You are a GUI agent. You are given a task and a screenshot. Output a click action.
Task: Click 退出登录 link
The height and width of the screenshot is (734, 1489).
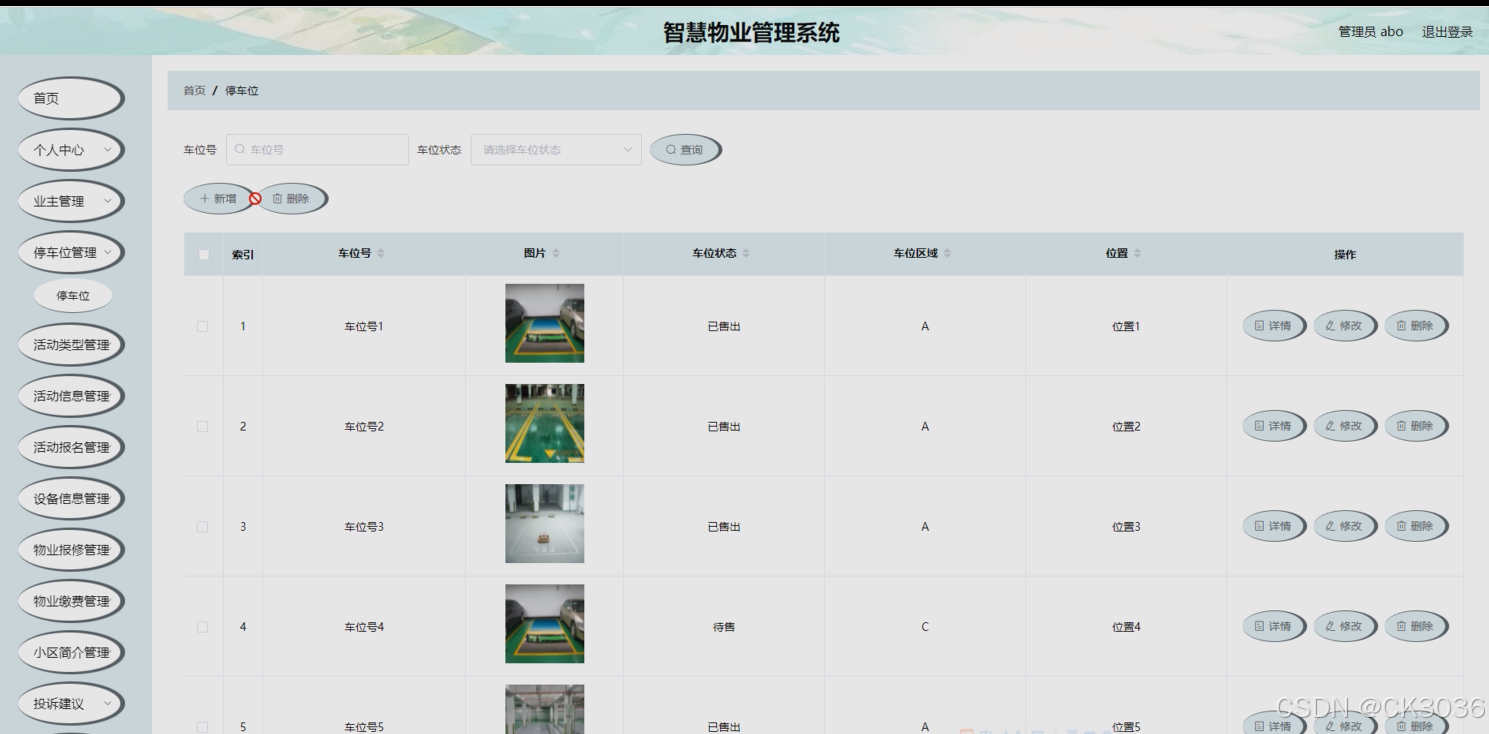click(x=1447, y=32)
